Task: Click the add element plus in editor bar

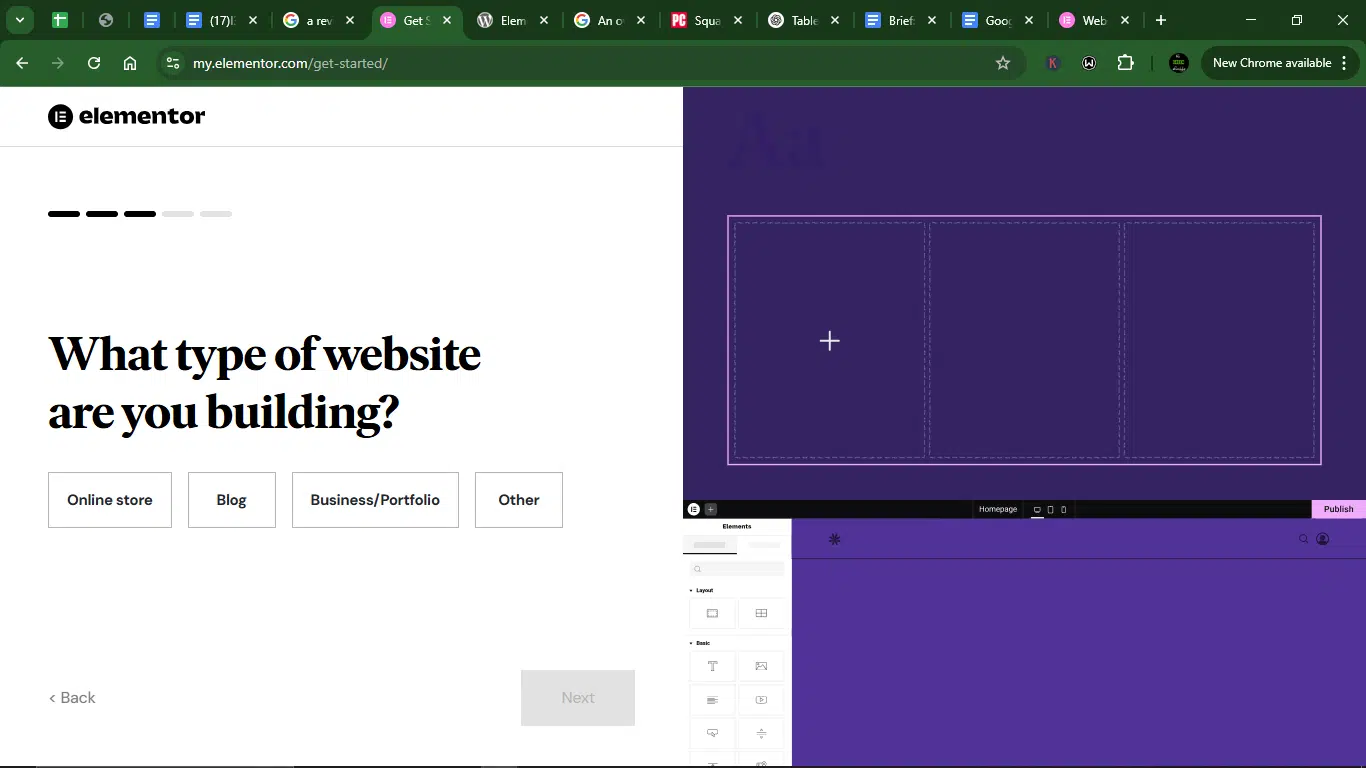Action: (x=711, y=509)
